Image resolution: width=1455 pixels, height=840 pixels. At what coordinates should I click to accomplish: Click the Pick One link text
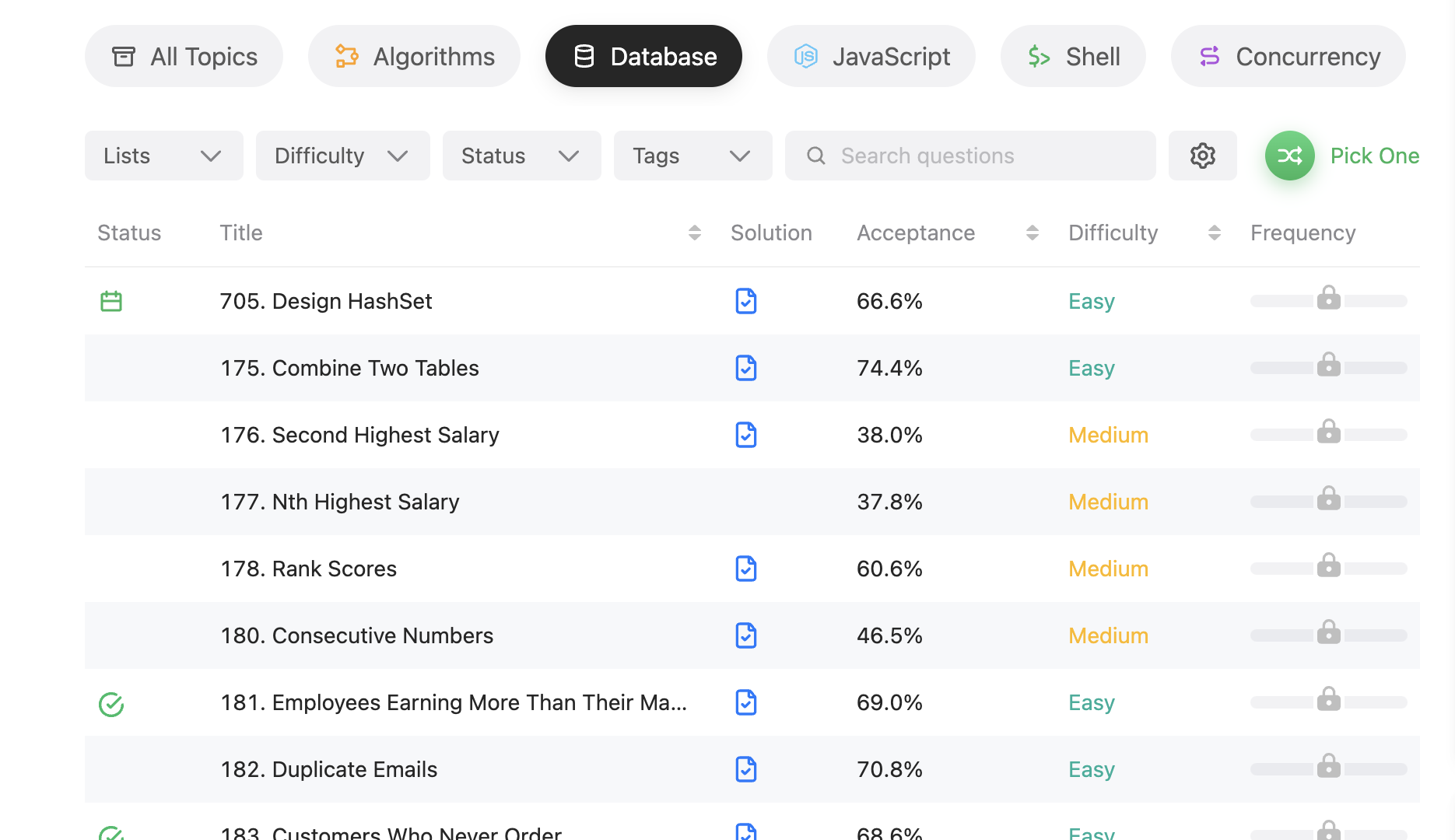tap(1374, 156)
